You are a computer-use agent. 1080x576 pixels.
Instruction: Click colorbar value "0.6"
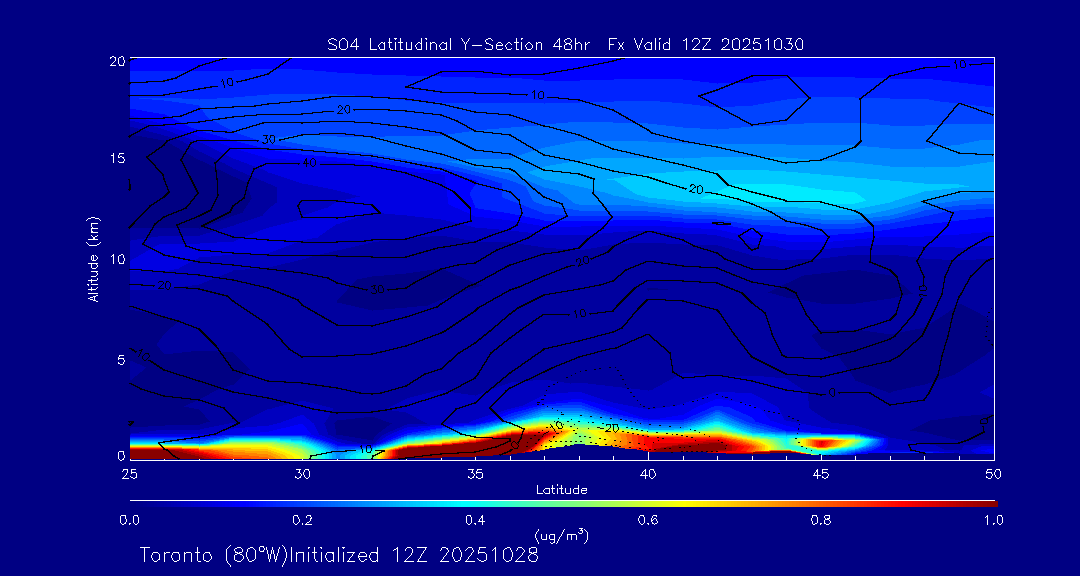650,520
